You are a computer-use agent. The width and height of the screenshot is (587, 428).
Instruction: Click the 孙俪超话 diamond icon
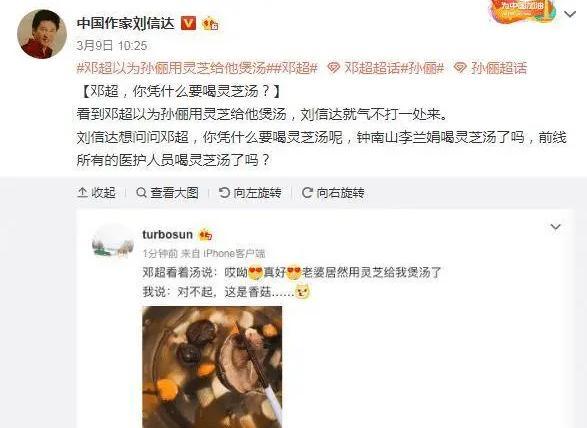pos(460,68)
